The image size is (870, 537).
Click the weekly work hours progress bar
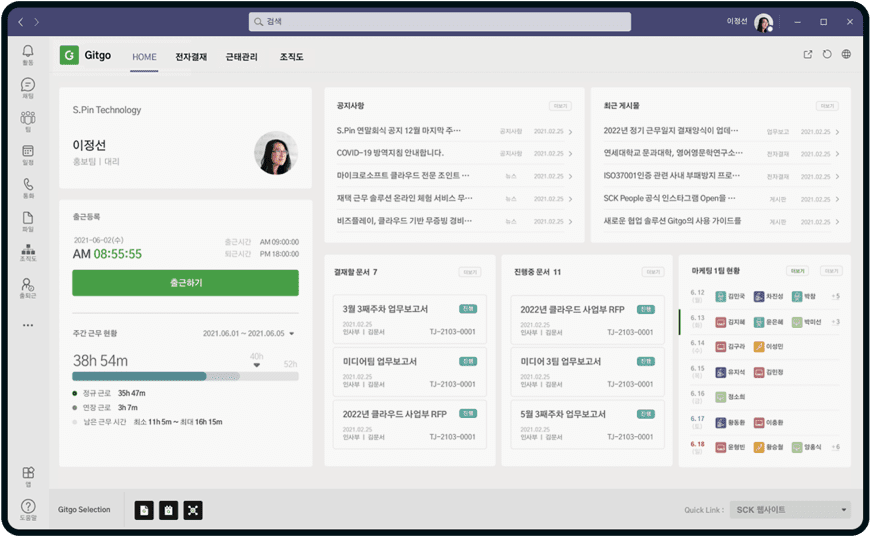[185, 376]
